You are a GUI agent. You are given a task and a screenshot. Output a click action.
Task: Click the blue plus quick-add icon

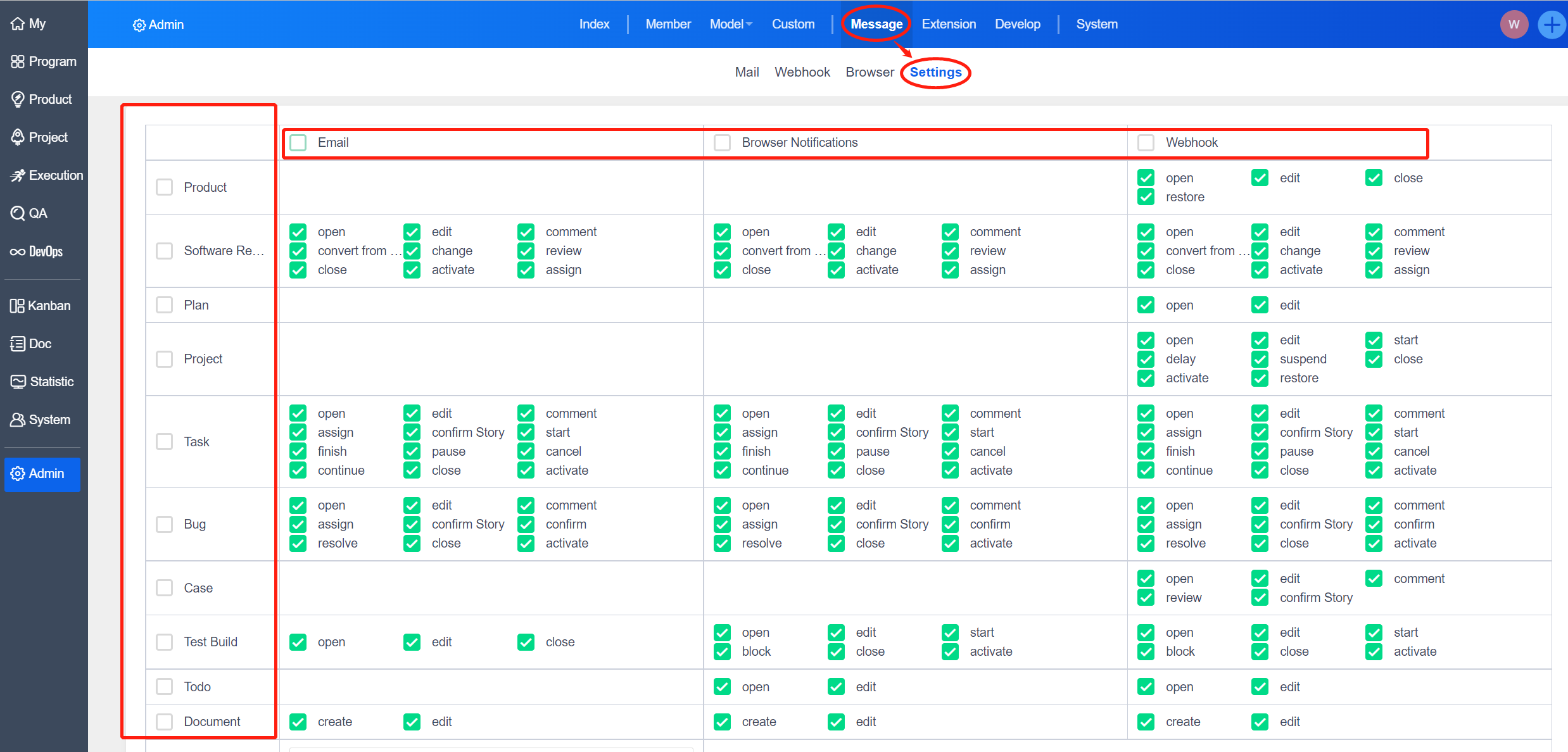click(1551, 25)
